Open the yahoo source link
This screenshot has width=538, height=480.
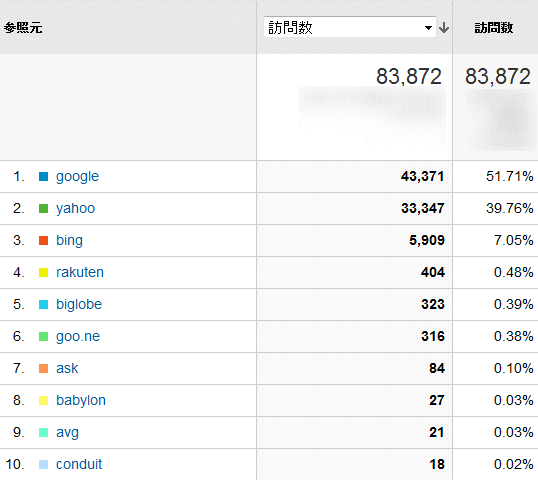pyautogui.click(x=75, y=209)
